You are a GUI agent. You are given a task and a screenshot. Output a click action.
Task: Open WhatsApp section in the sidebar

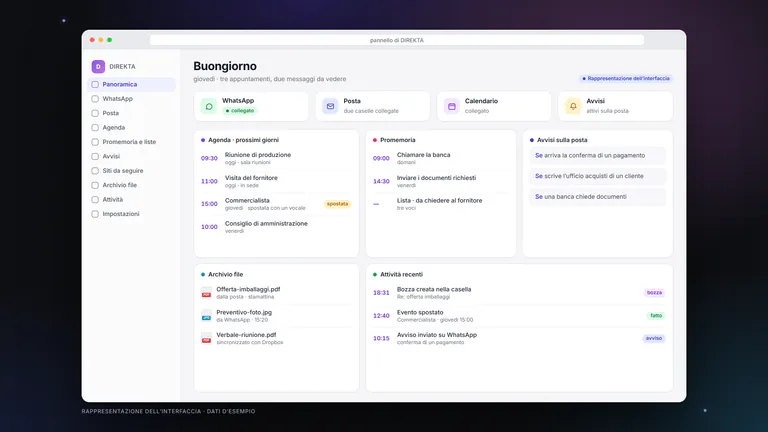click(x=131, y=98)
